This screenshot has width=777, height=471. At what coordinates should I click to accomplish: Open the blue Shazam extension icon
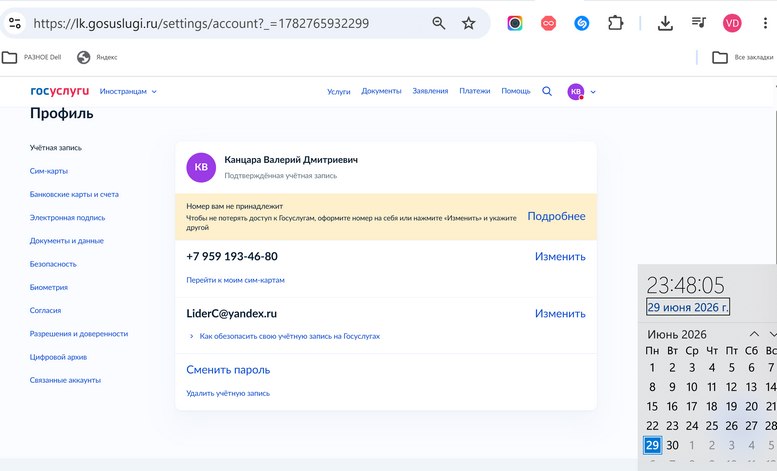click(582, 23)
